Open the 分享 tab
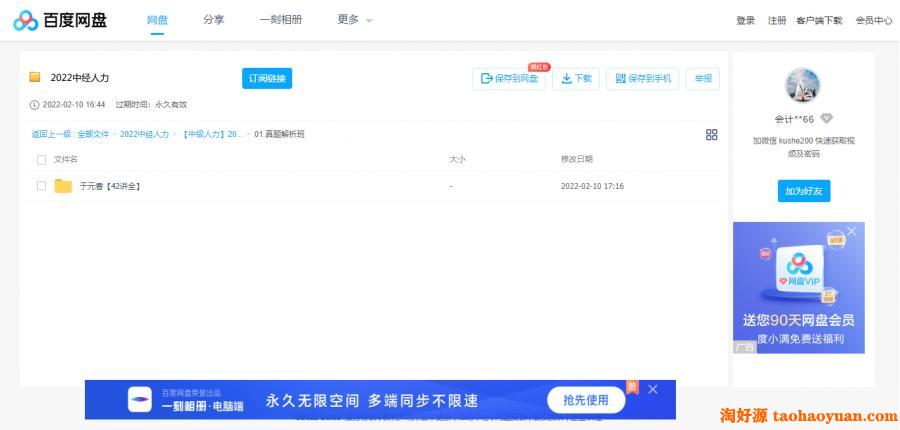Image resolution: width=900 pixels, height=430 pixels. tap(213, 20)
